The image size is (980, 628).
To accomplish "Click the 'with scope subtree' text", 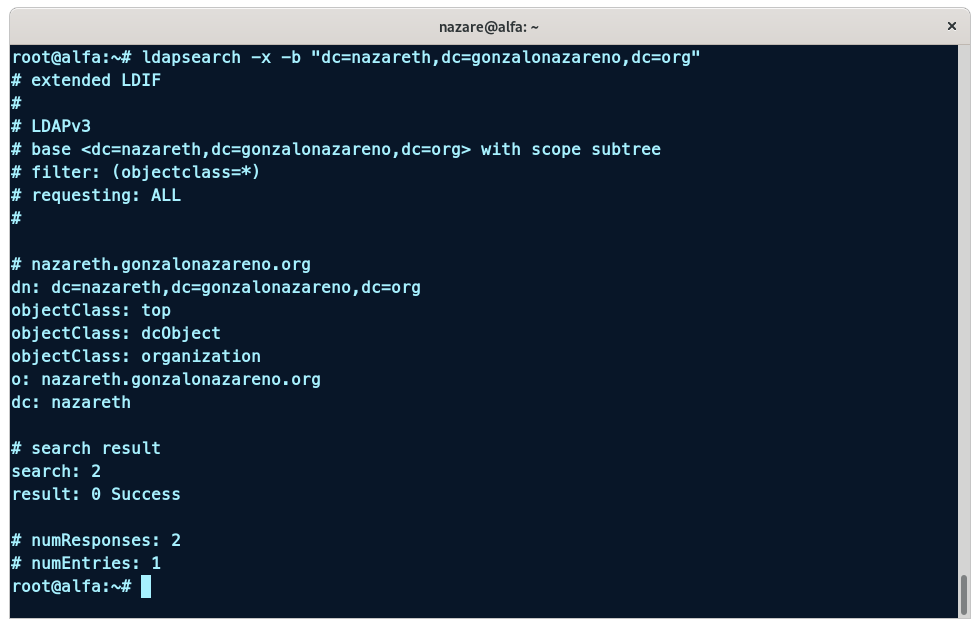I will 570,149.
